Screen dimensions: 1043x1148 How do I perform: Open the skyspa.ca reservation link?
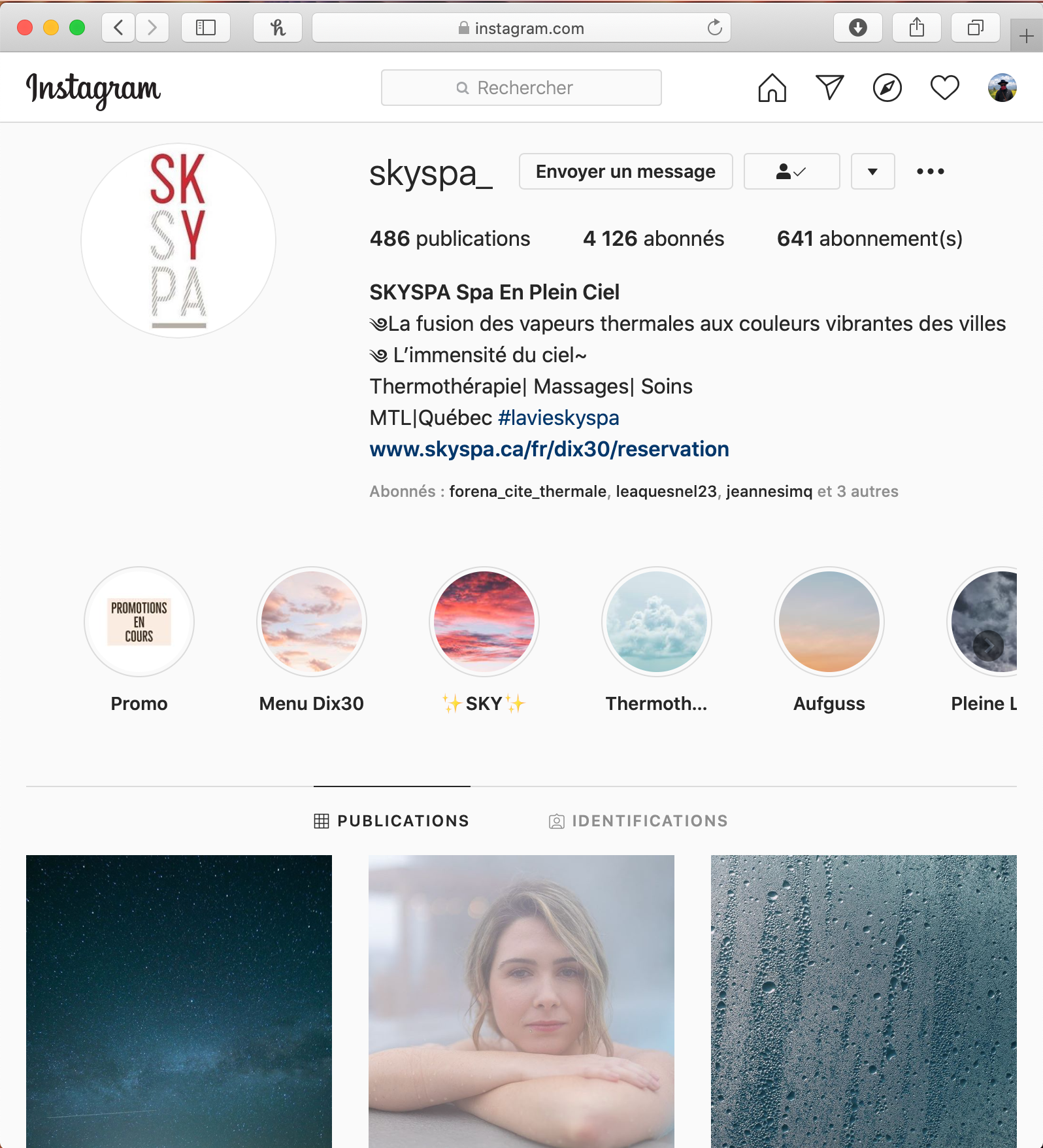[549, 449]
